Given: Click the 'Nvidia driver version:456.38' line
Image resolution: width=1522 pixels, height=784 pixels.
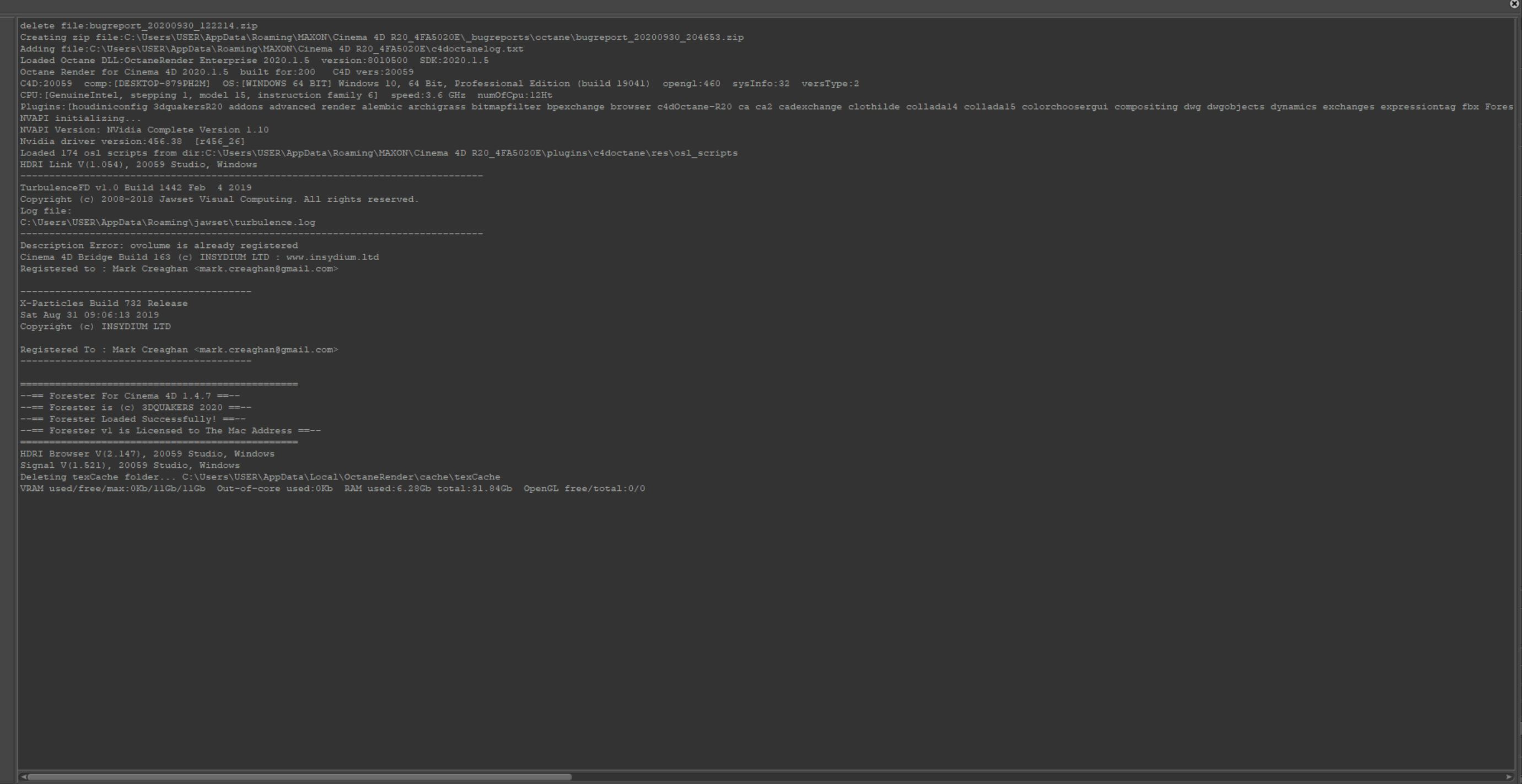Looking at the screenshot, I should (x=132, y=142).
